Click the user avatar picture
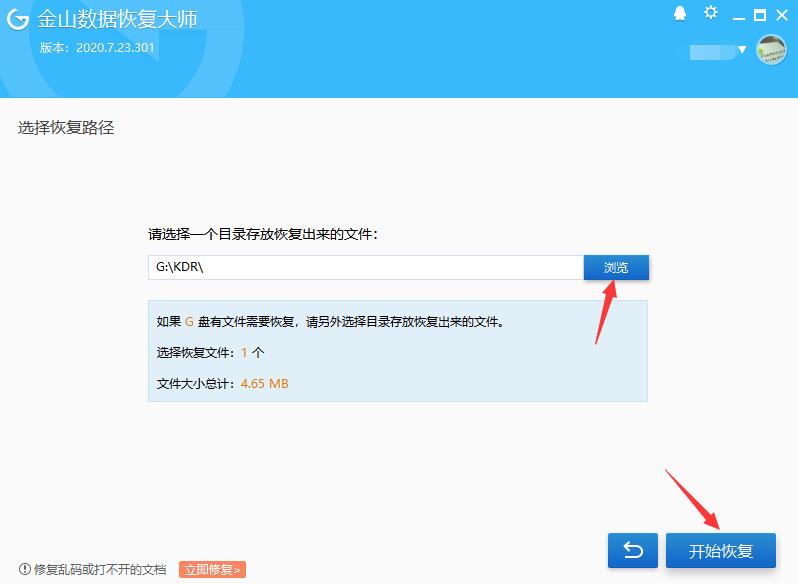 point(772,50)
